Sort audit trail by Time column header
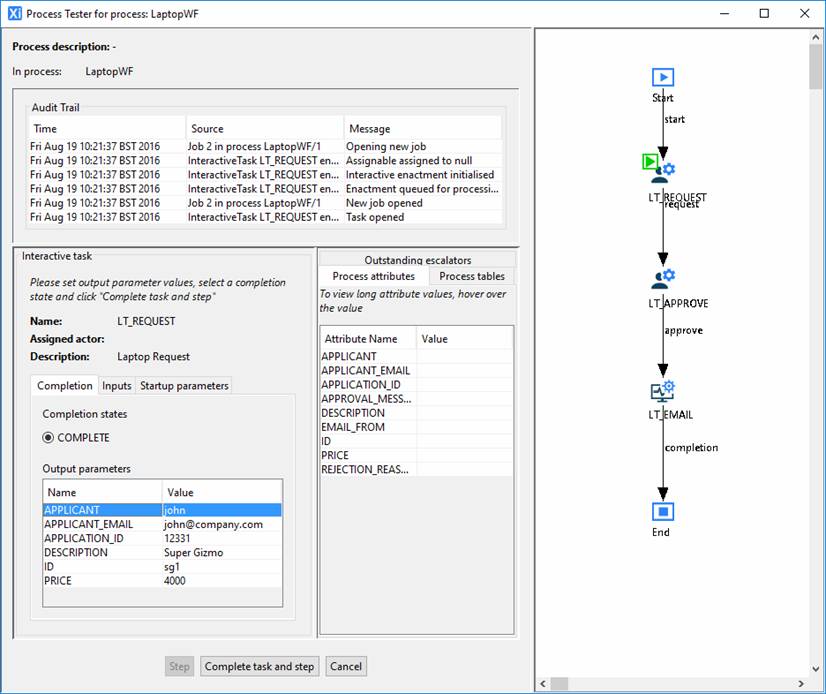Viewport: 826px width, 694px height. coord(105,129)
